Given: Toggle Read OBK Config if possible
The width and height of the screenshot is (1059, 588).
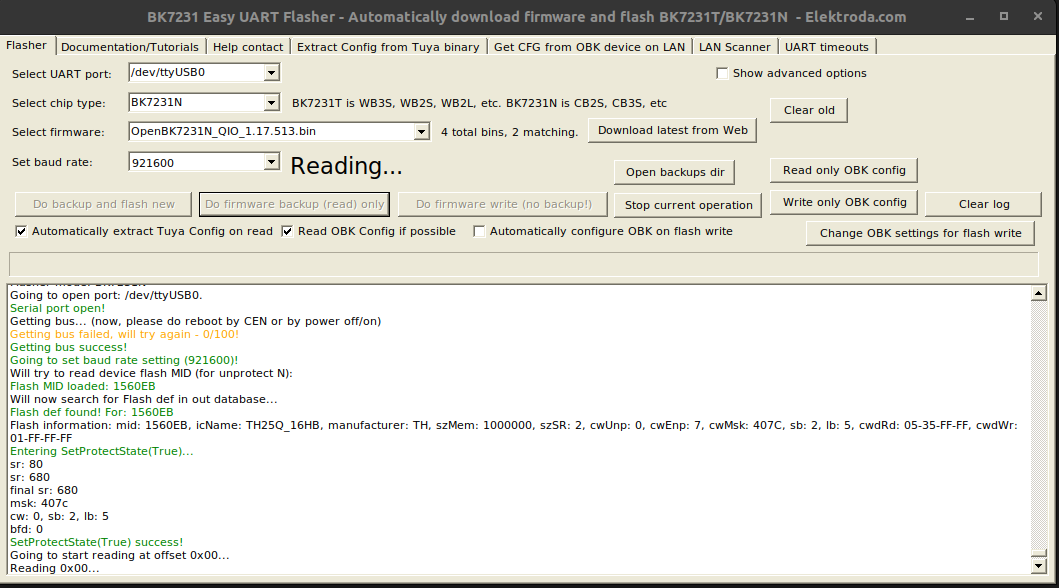Looking at the screenshot, I should click(287, 232).
